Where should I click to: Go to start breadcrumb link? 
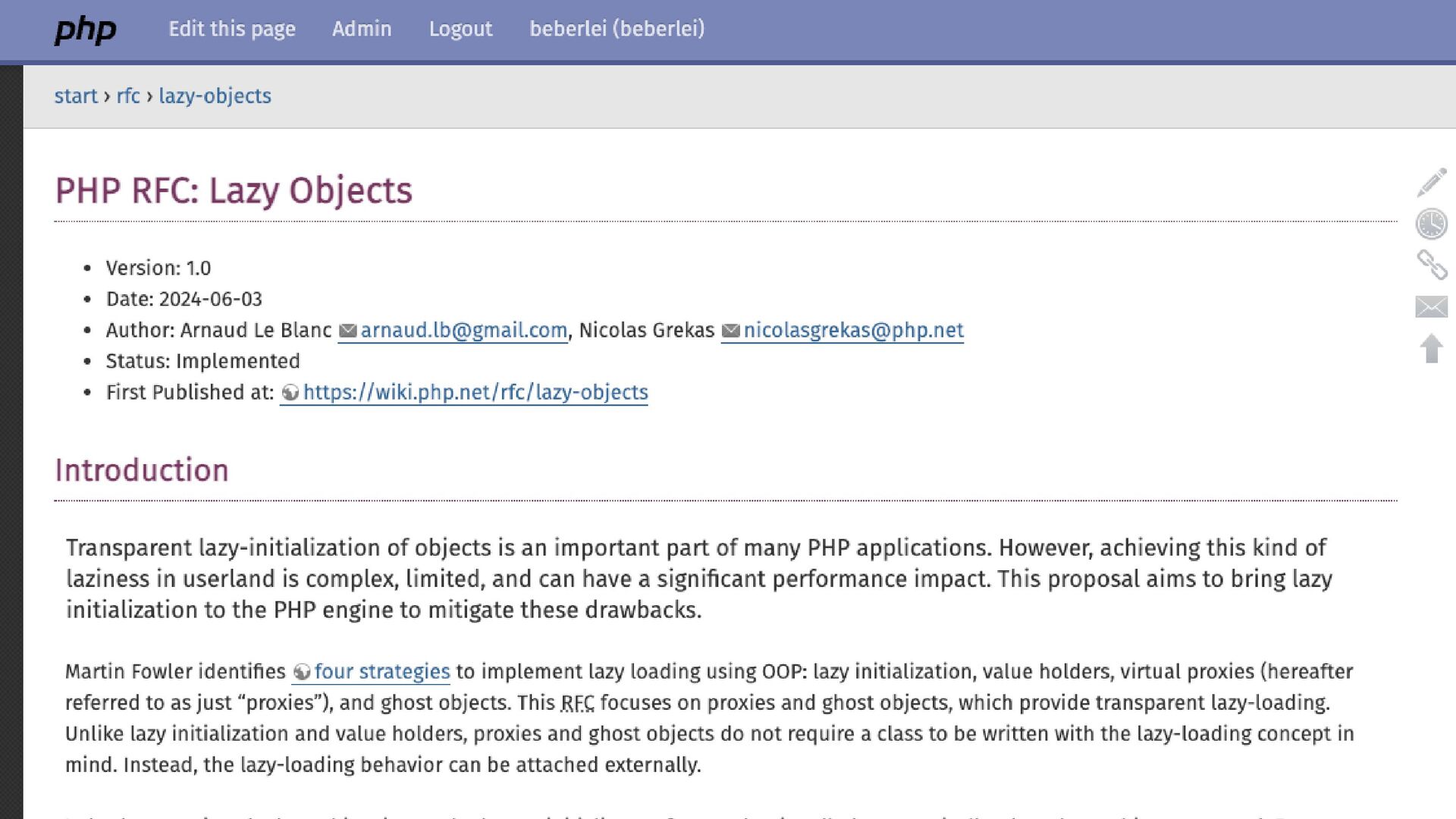click(76, 96)
